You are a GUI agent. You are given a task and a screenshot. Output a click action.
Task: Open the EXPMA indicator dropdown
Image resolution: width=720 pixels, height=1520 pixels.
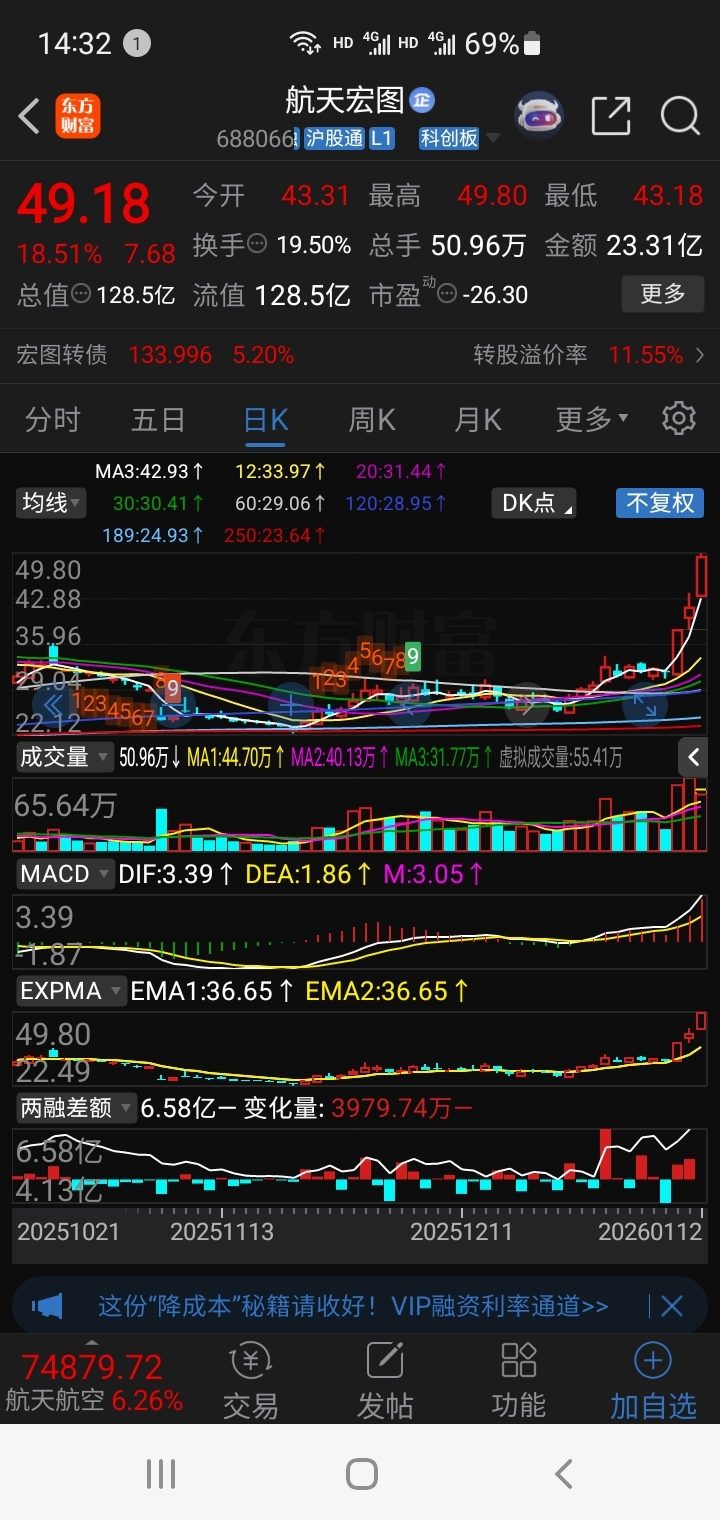[69, 991]
